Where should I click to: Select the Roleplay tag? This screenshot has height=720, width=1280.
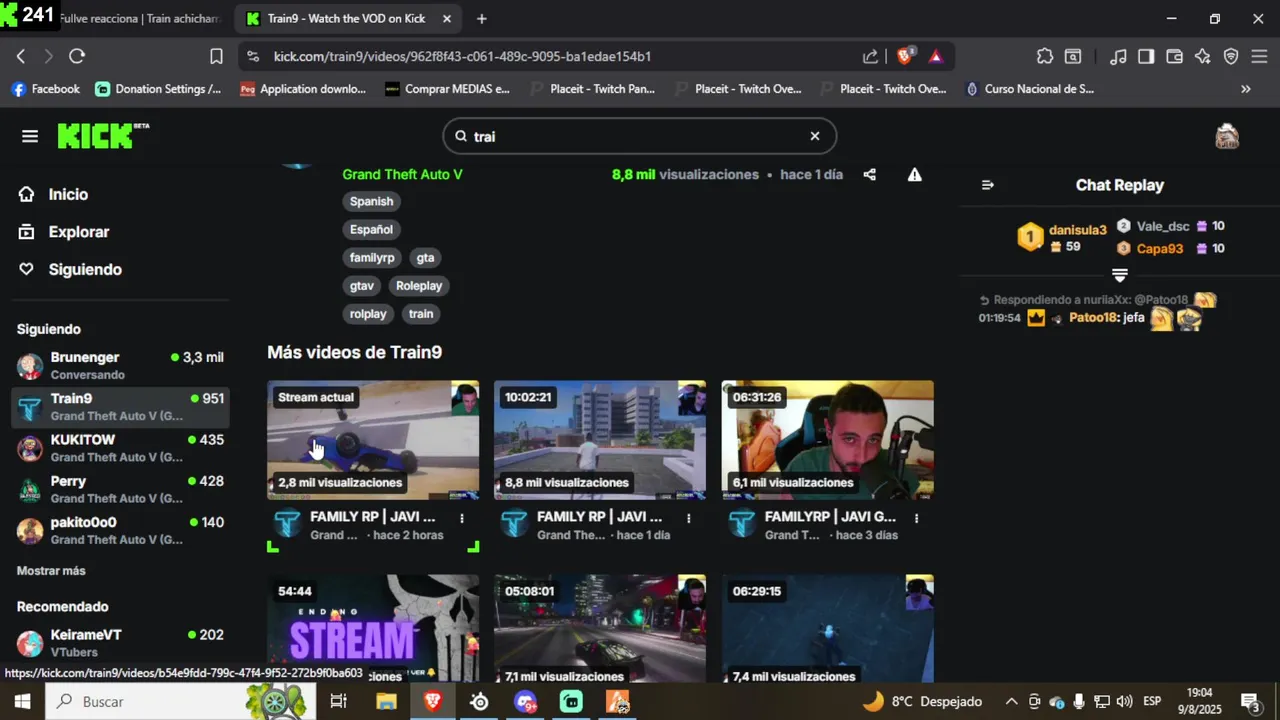pyautogui.click(x=418, y=285)
